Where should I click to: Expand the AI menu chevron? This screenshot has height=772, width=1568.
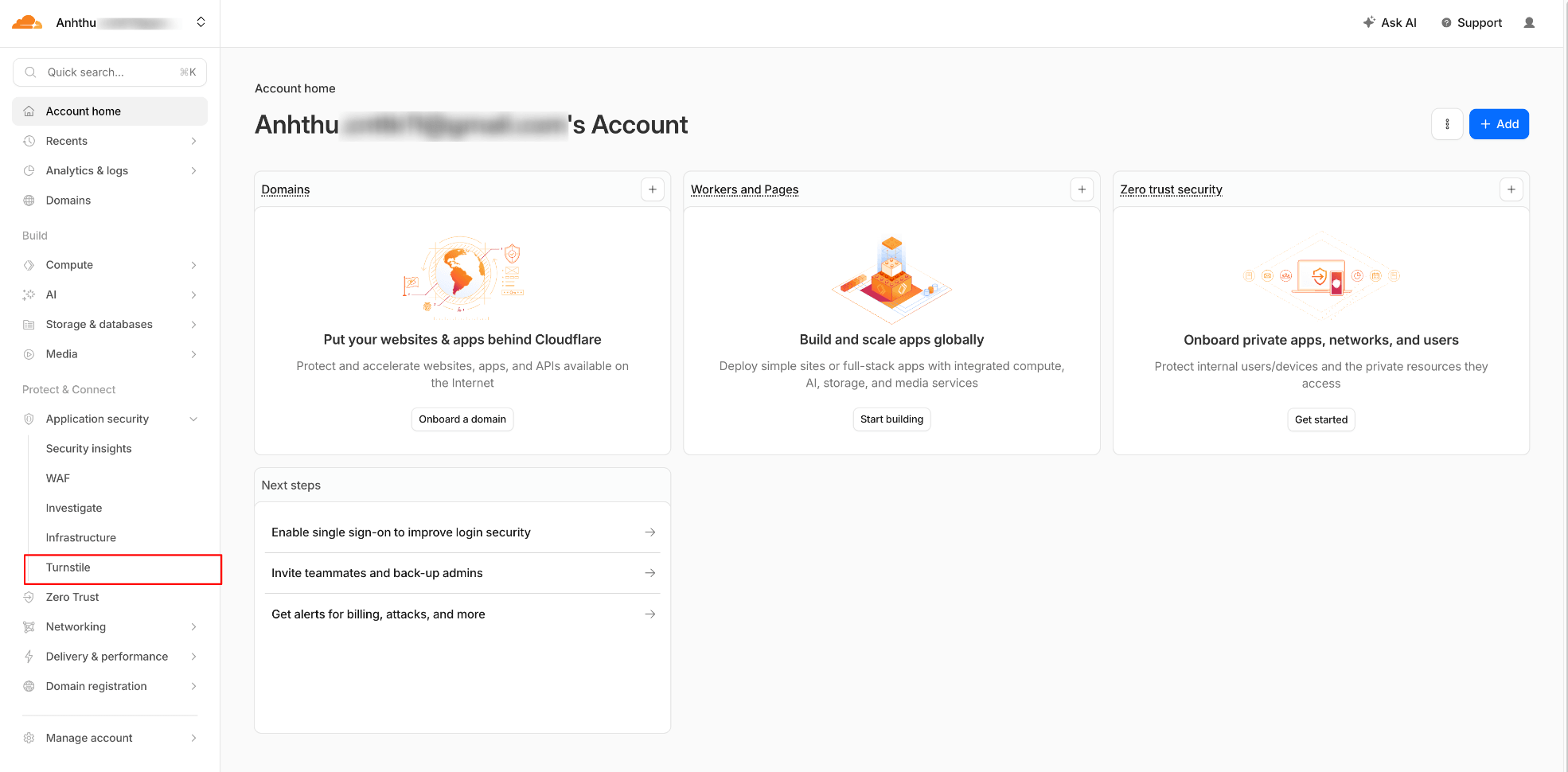193,294
